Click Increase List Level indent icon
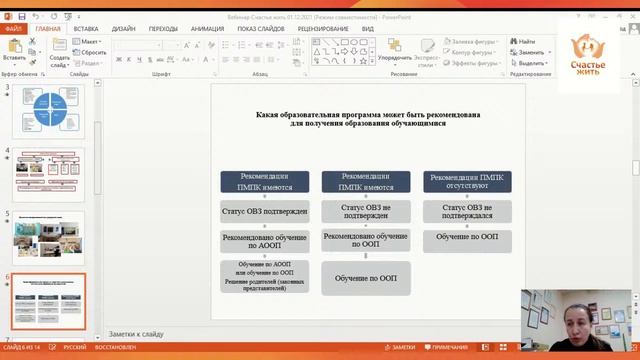Image resolution: width=640 pixels, height=360 pixels. (269, 45)
